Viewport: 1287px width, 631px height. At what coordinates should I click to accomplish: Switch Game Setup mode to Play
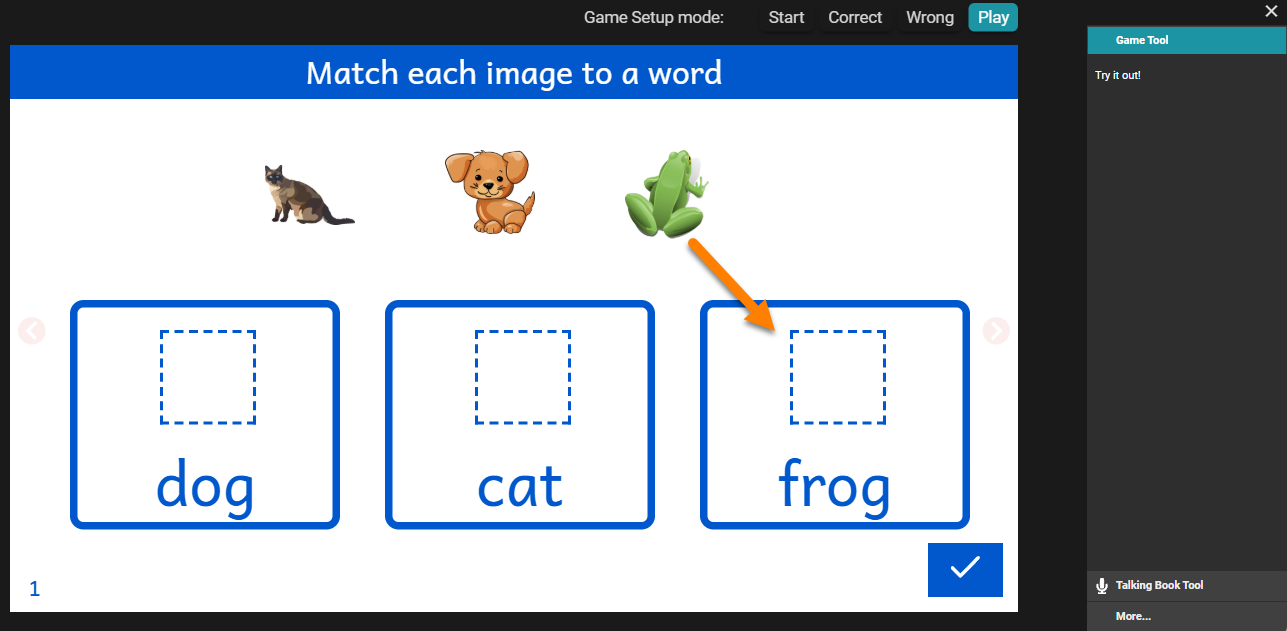click(993, 18)
